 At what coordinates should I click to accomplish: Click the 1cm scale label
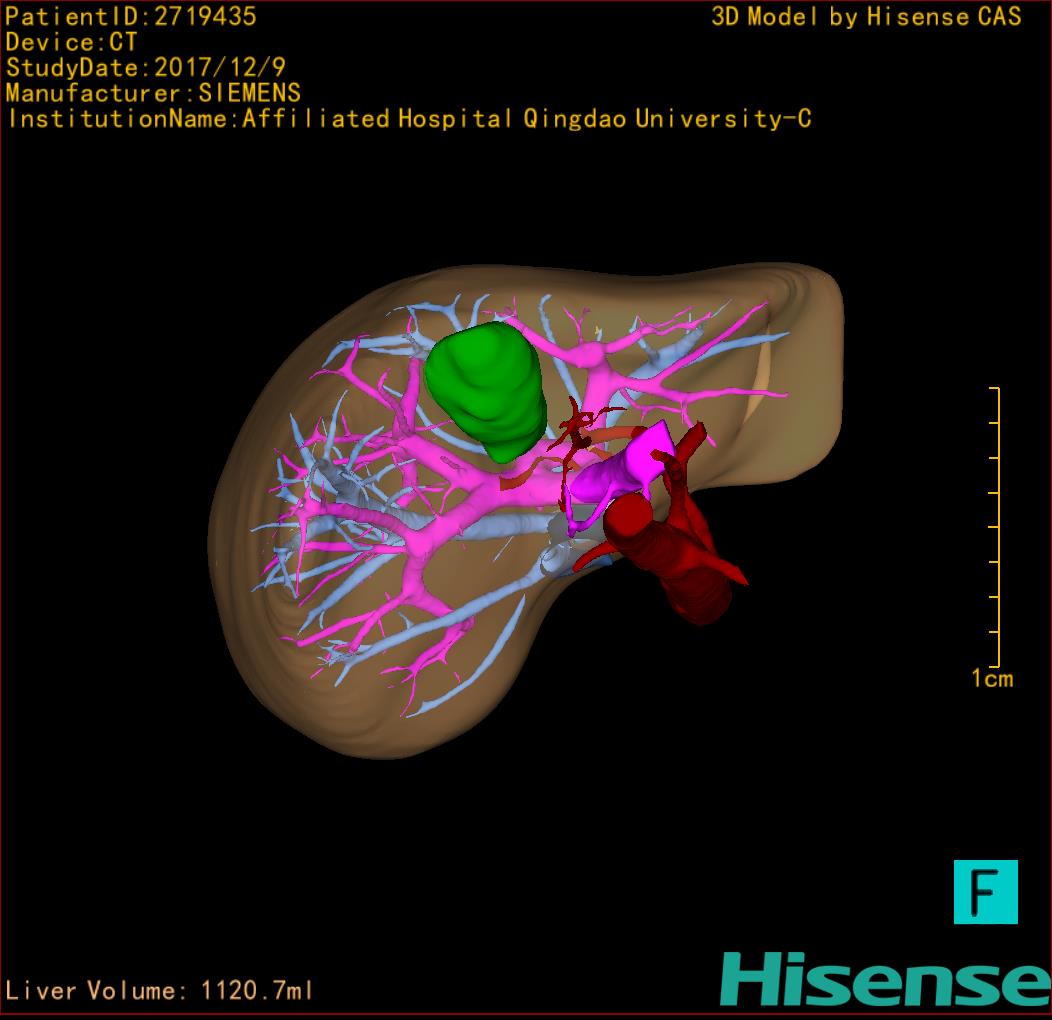[991, 679]
